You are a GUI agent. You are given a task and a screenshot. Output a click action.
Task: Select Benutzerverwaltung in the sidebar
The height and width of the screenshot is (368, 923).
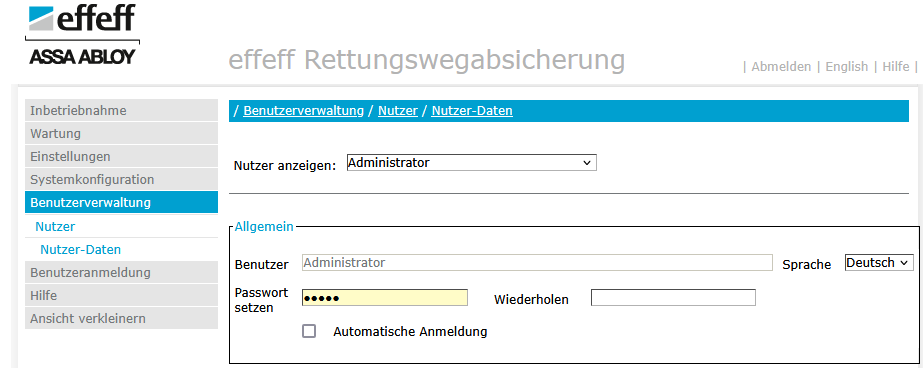click(x=121, y=203)
